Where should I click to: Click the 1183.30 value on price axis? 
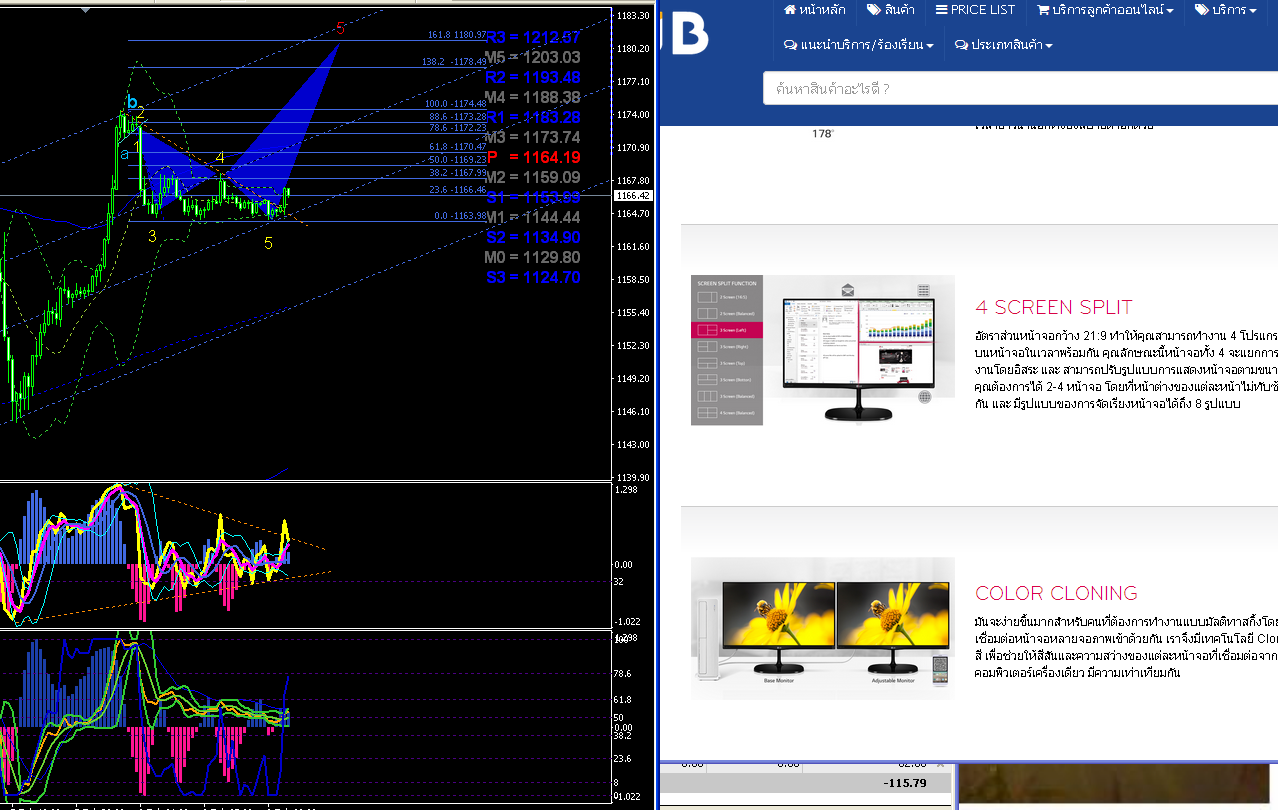pyautogui.click(x=634, y=16)
